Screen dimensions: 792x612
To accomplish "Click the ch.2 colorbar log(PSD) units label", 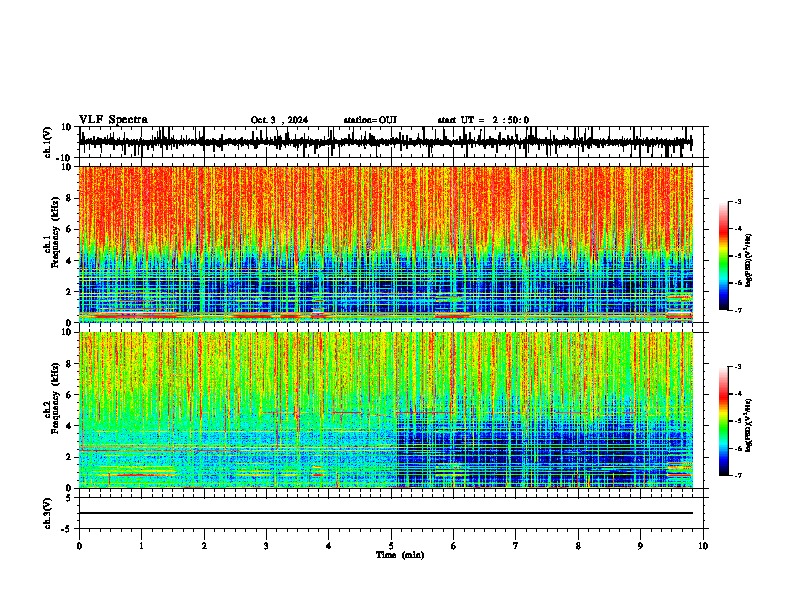I will pyautogui.click(x=749, y=425).
